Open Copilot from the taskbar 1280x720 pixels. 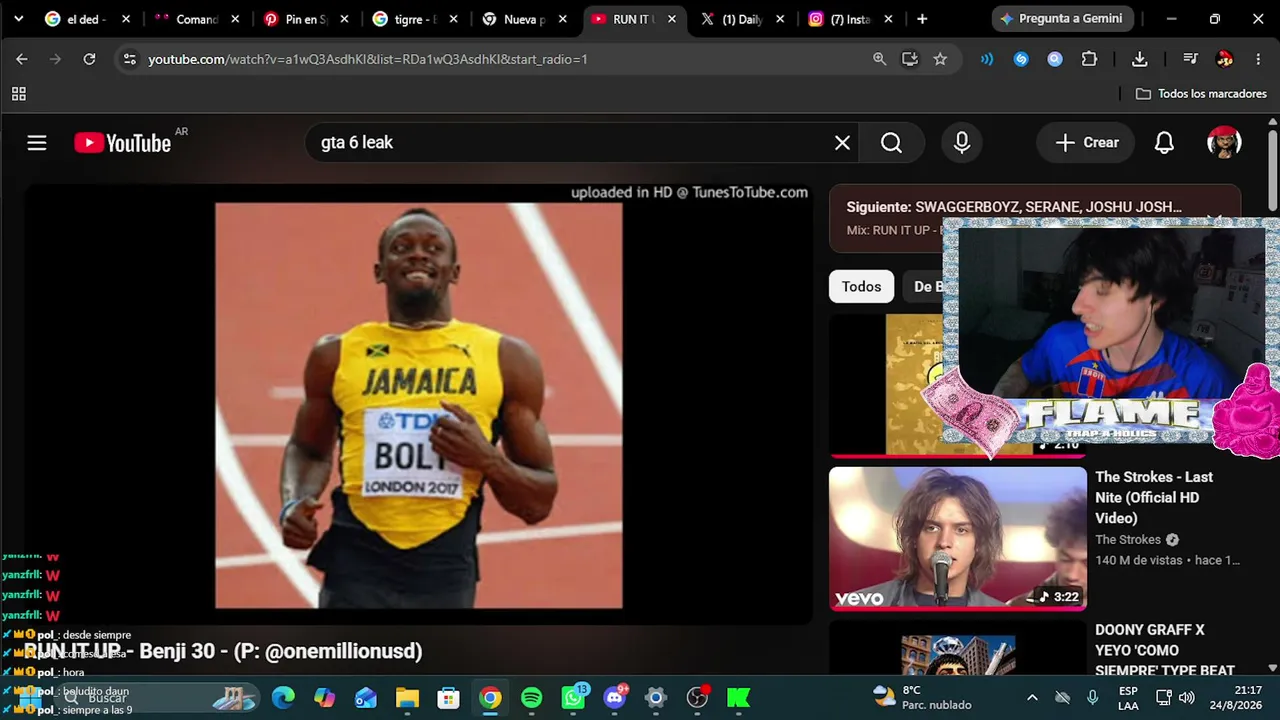(x=325, y=697)
